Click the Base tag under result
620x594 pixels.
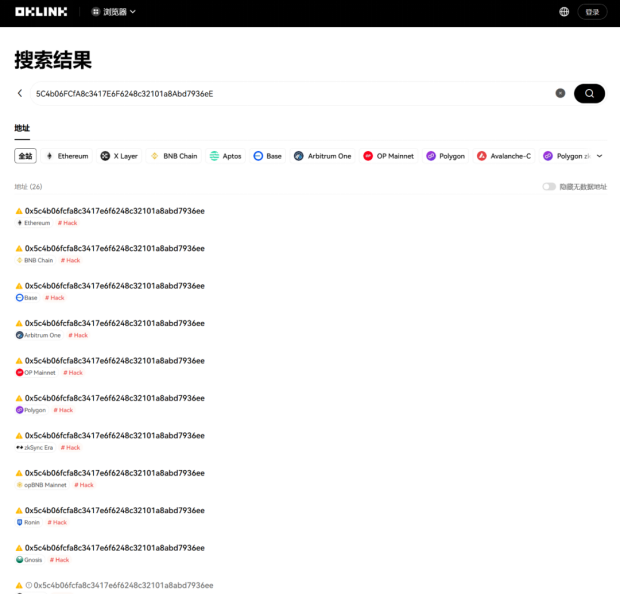tap(26, 298)
